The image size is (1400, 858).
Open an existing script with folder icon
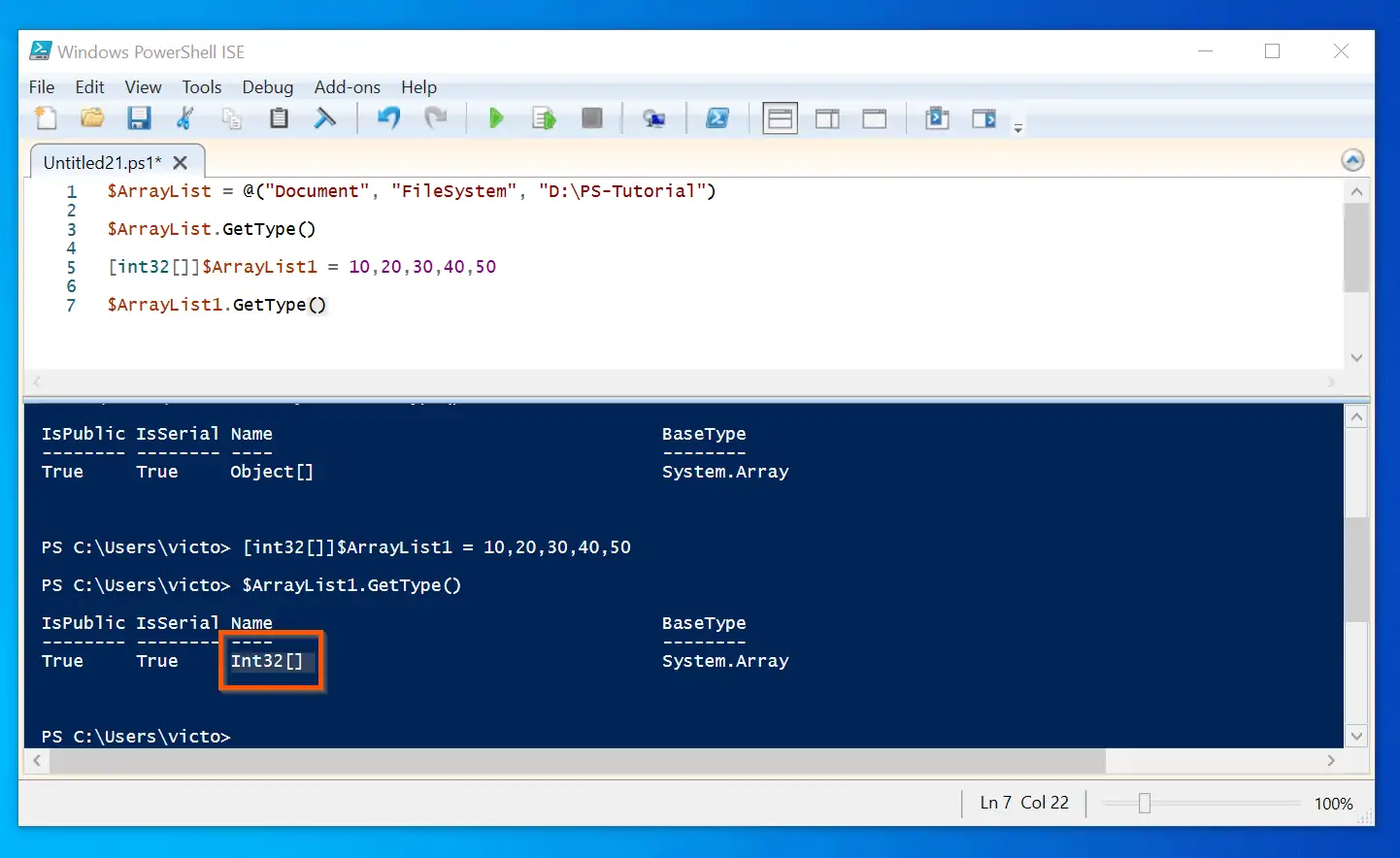(x=92, y=118)
